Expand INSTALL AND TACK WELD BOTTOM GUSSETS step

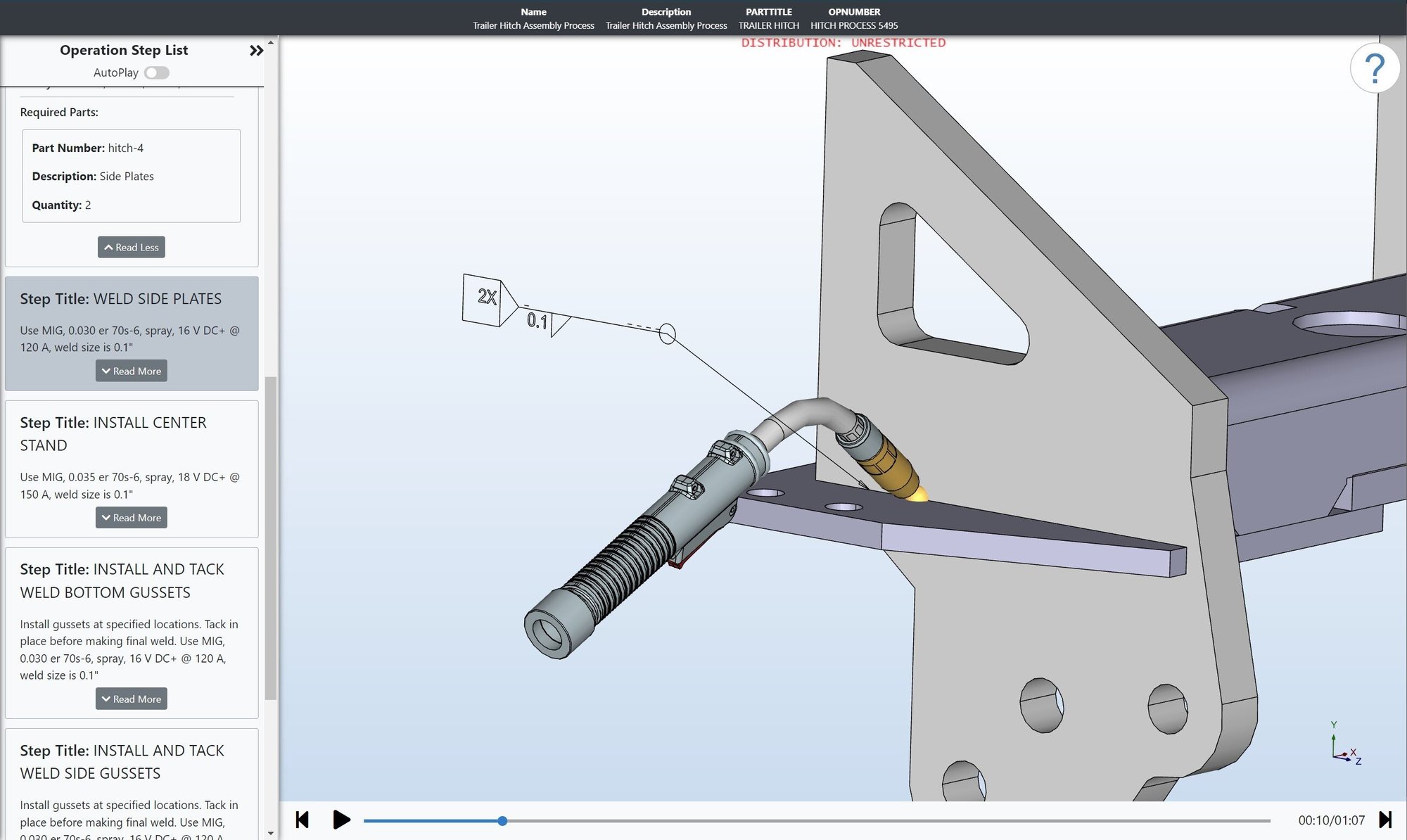coord(131,699)
